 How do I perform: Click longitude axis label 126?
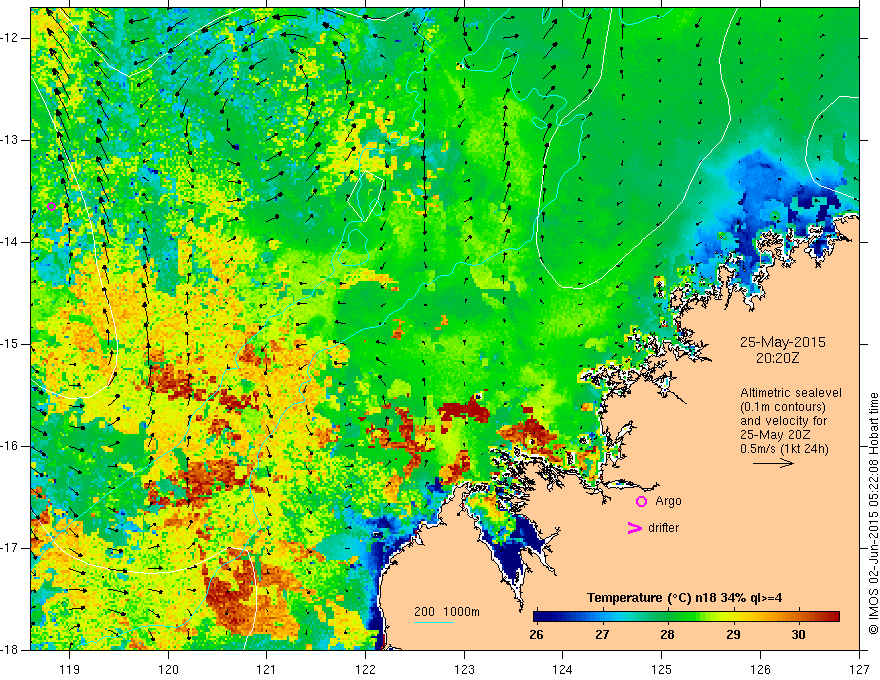coord(760,669)
